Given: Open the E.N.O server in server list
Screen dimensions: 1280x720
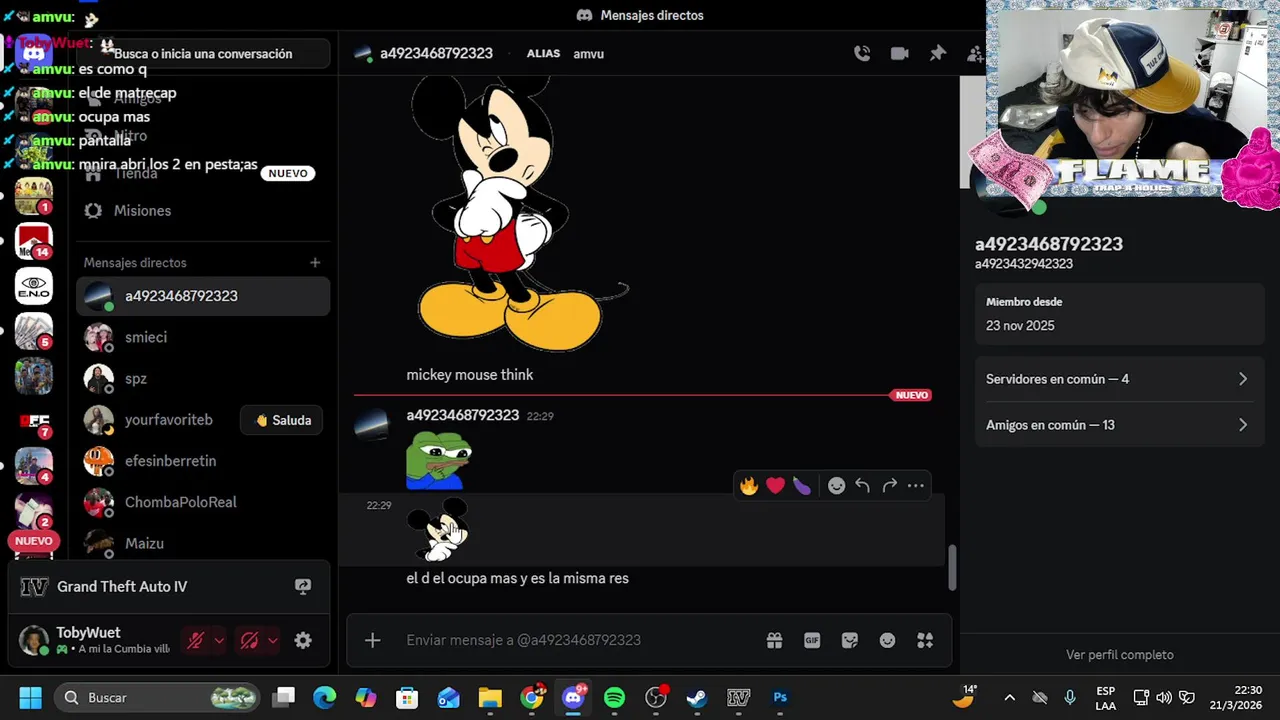Looking at the screenshot, I should click(33, 287).
